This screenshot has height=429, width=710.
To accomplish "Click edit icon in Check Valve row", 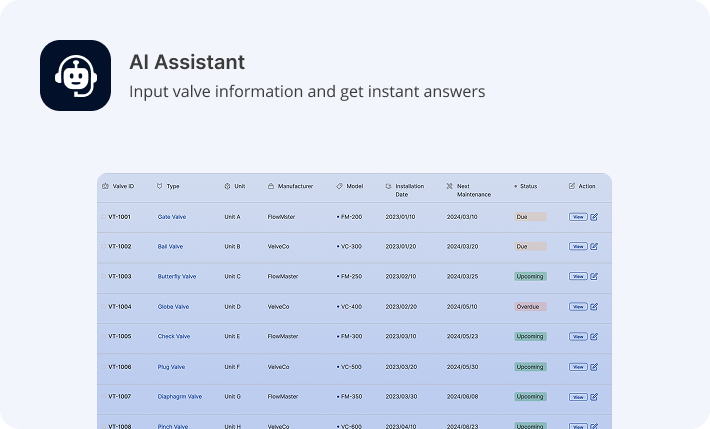I will (594, 336).
